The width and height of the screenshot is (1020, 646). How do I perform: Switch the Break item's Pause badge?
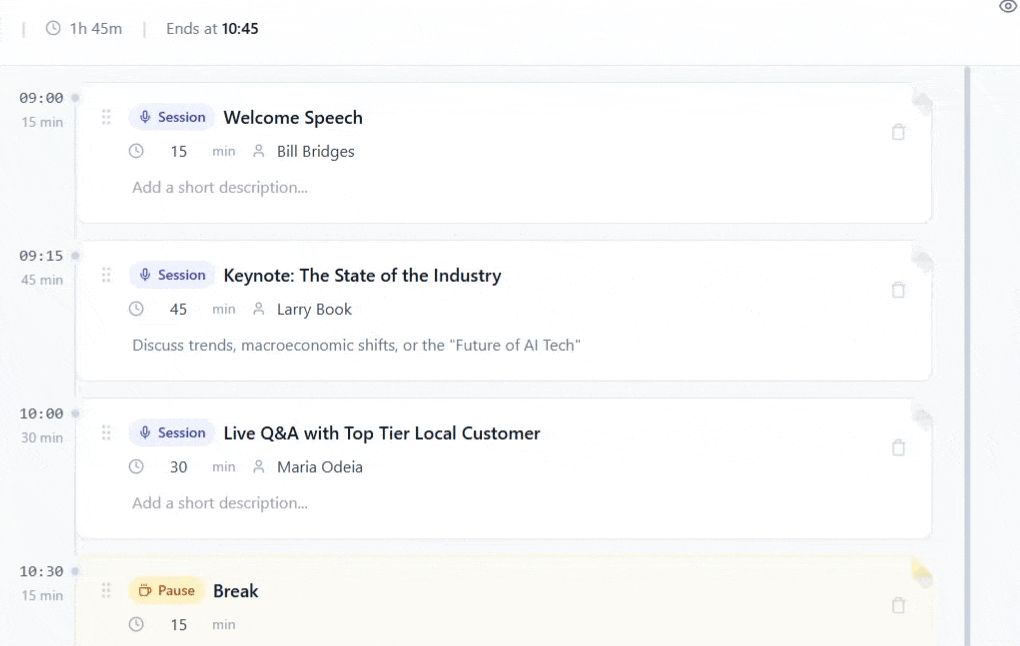166,591
